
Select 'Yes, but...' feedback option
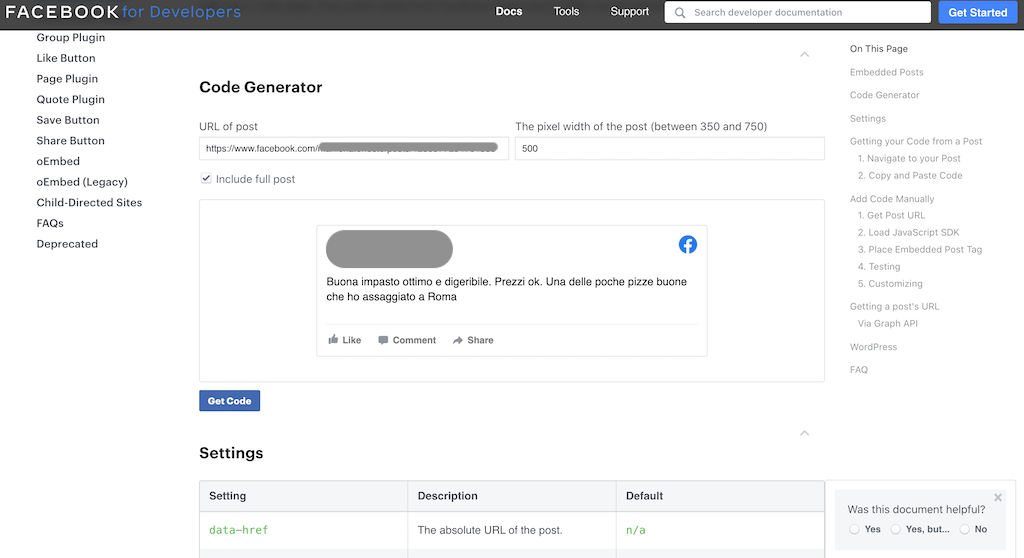pos(895,529)
